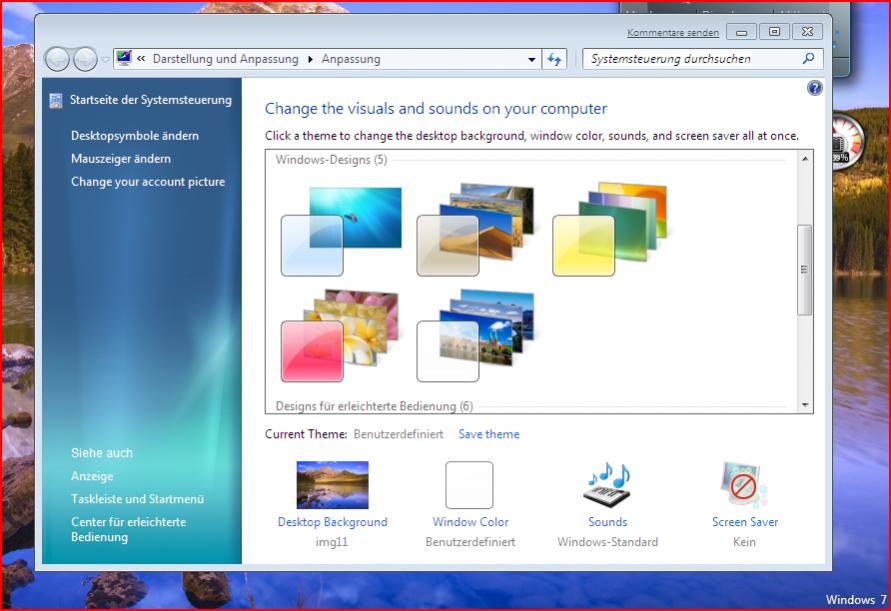Click the Forward navigation arrow
This screenshot has width=891, height=611.
click(85, 59)
